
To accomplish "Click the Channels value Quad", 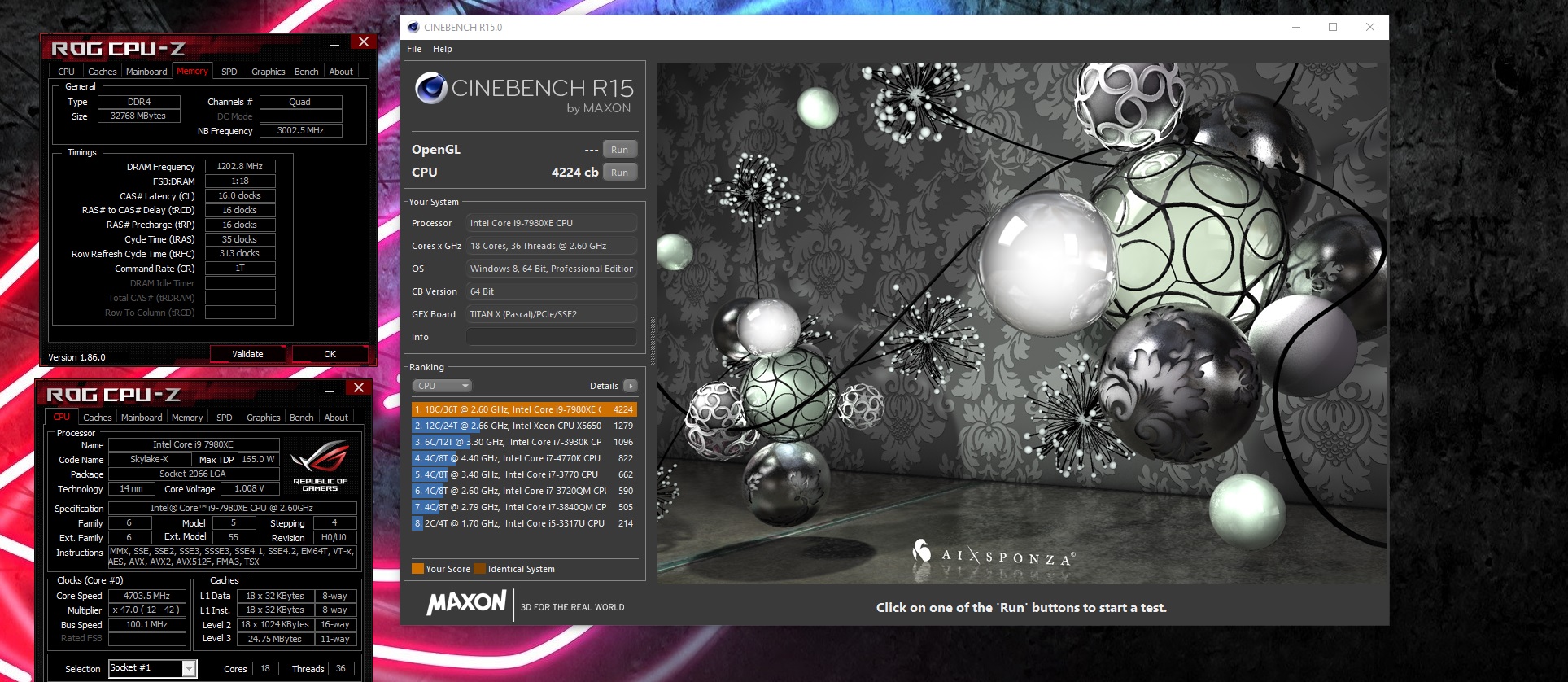I will point(300,102).
